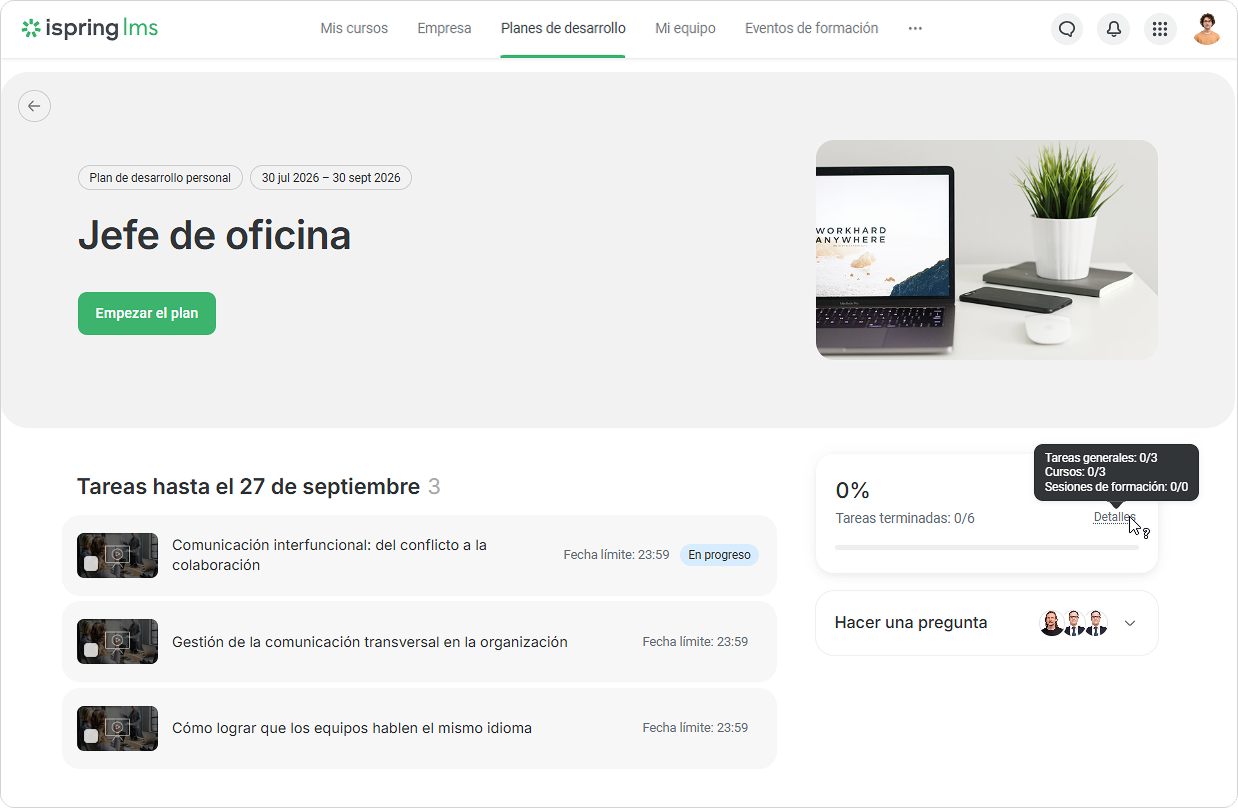Click the Empezar el plan button

tap(147, 313)
